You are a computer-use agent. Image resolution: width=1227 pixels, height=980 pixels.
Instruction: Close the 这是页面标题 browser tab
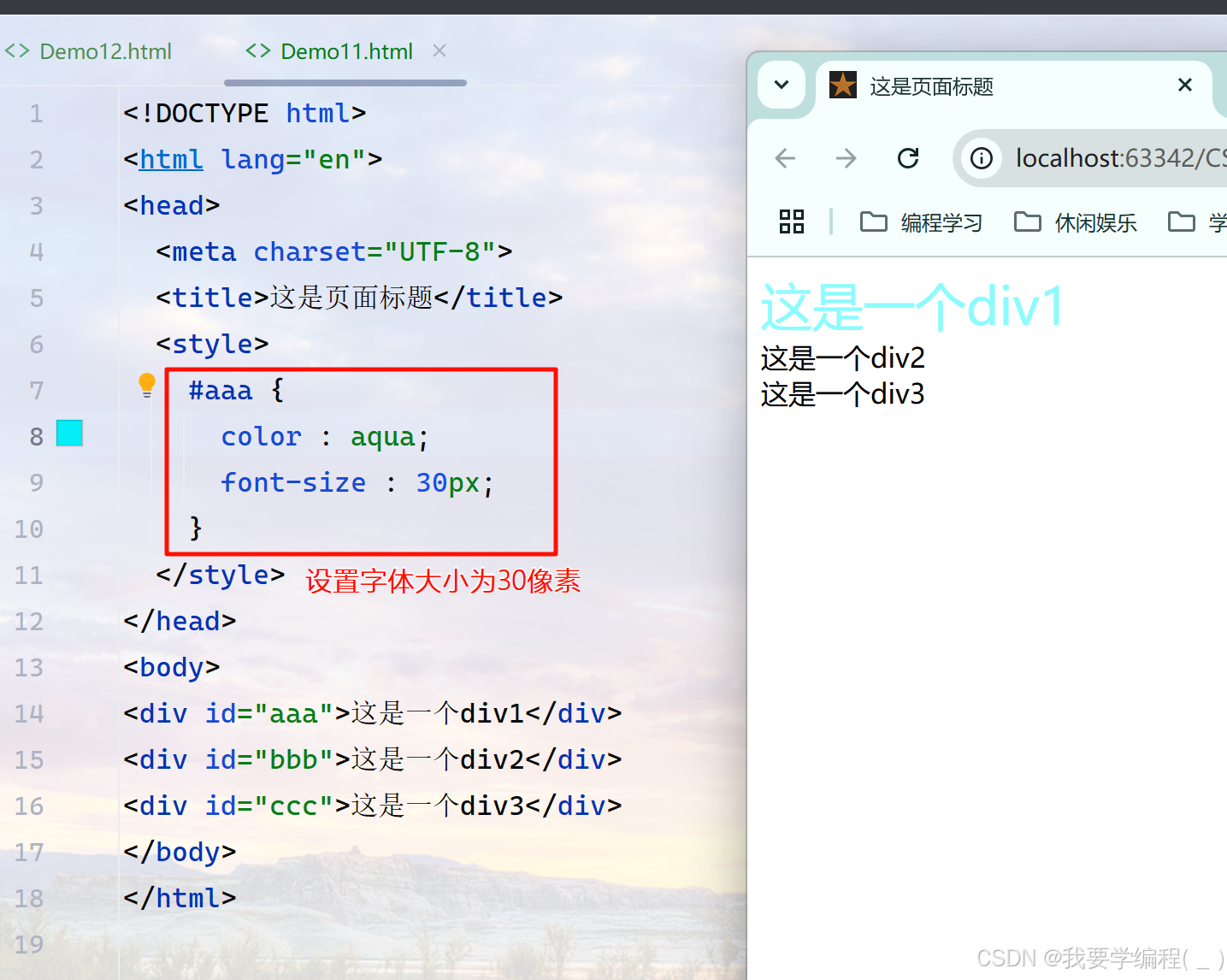[x=1184, y=85]
